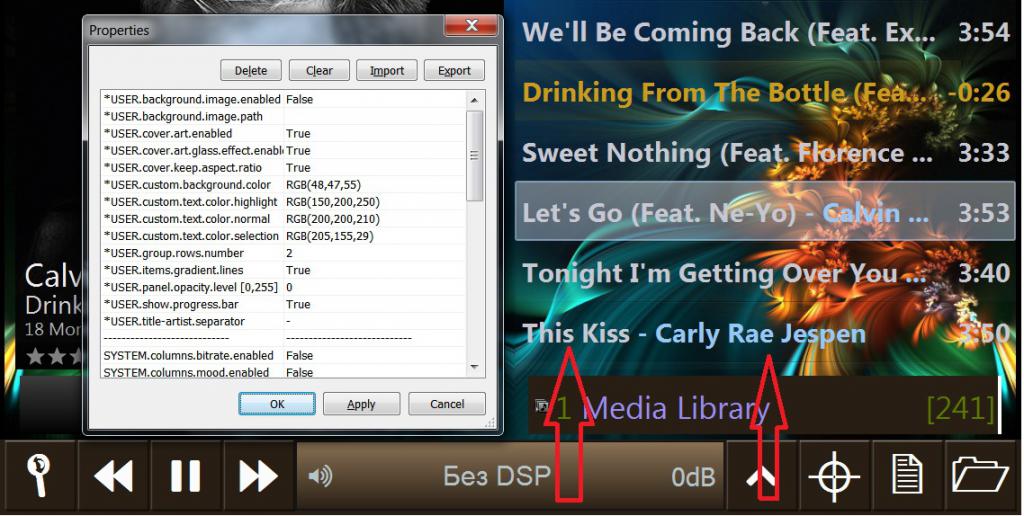Open the Media Library playlist entry
Image resolution: width=1024 pixels, height=516 pixels.
pos(764,406)
